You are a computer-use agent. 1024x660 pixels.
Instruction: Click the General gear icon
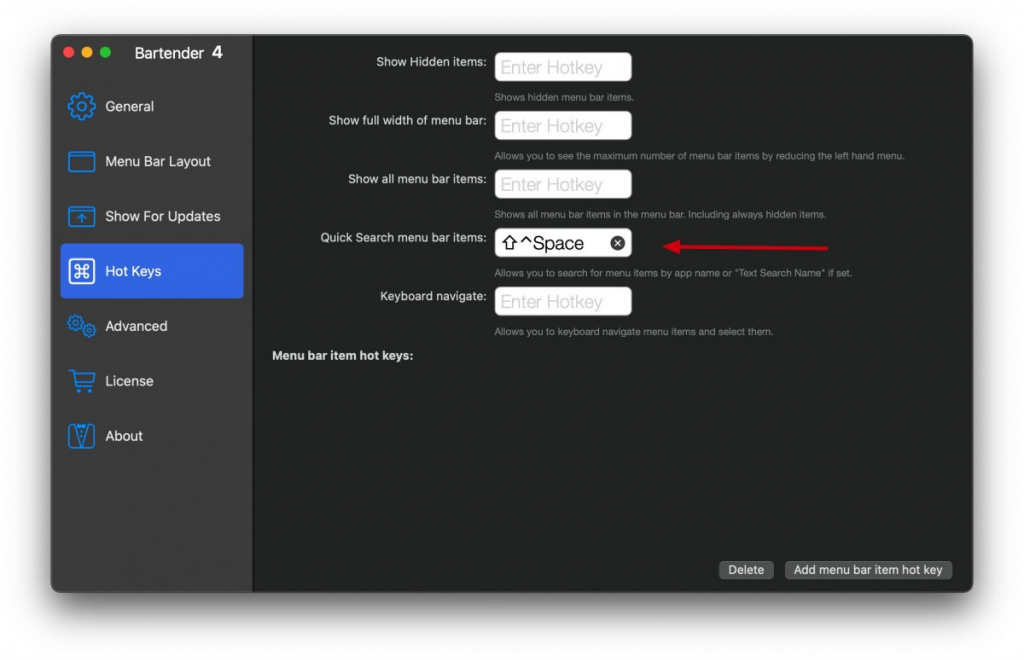(x=82, y=106)
